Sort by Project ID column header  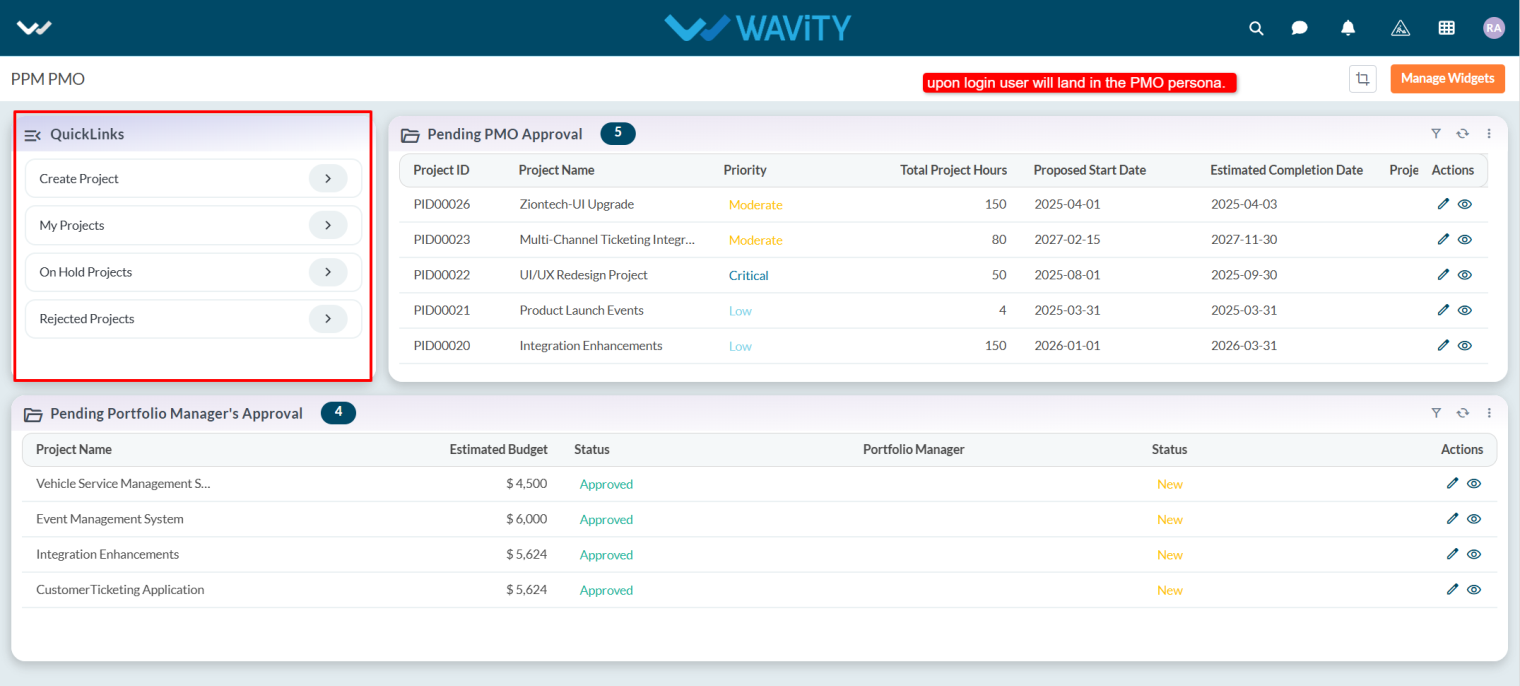441,170
